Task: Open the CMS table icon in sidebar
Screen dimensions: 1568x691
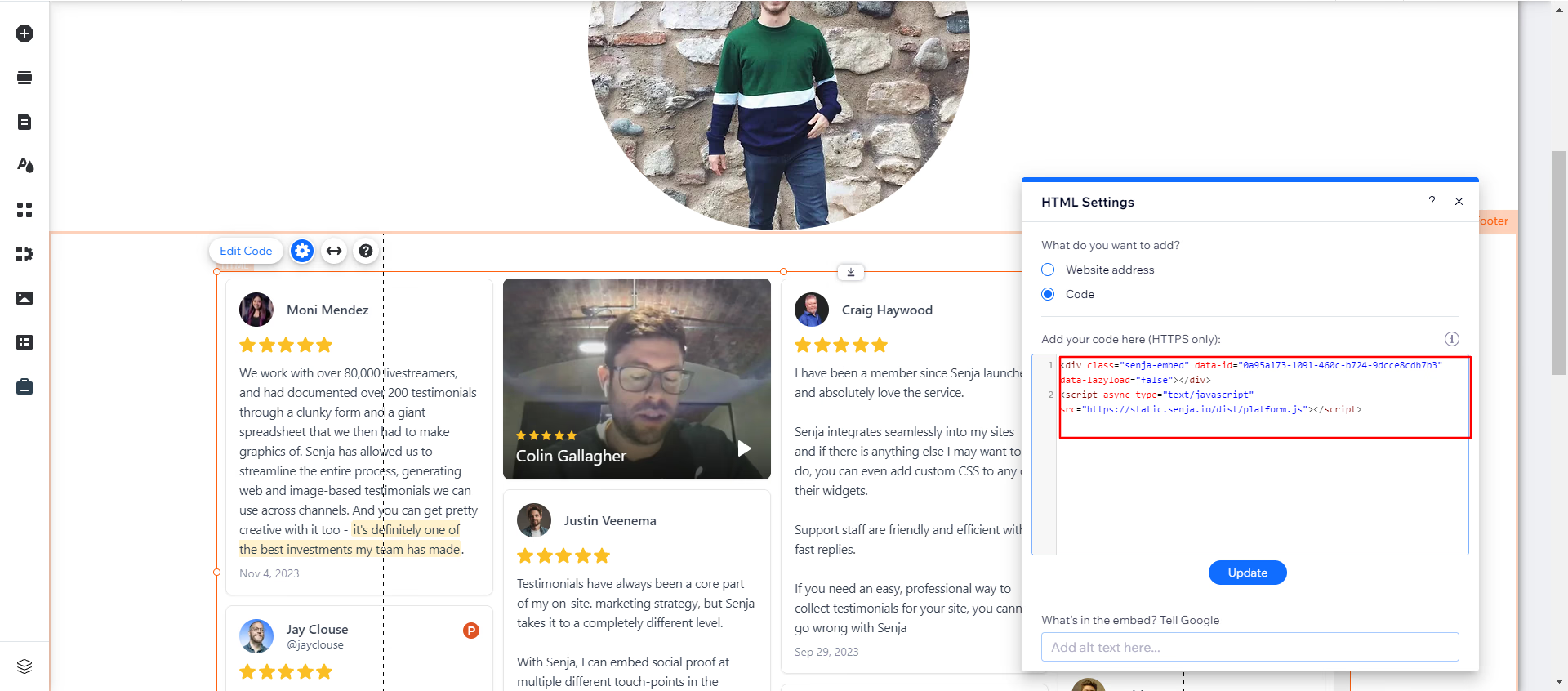Action: click(24, 342)
